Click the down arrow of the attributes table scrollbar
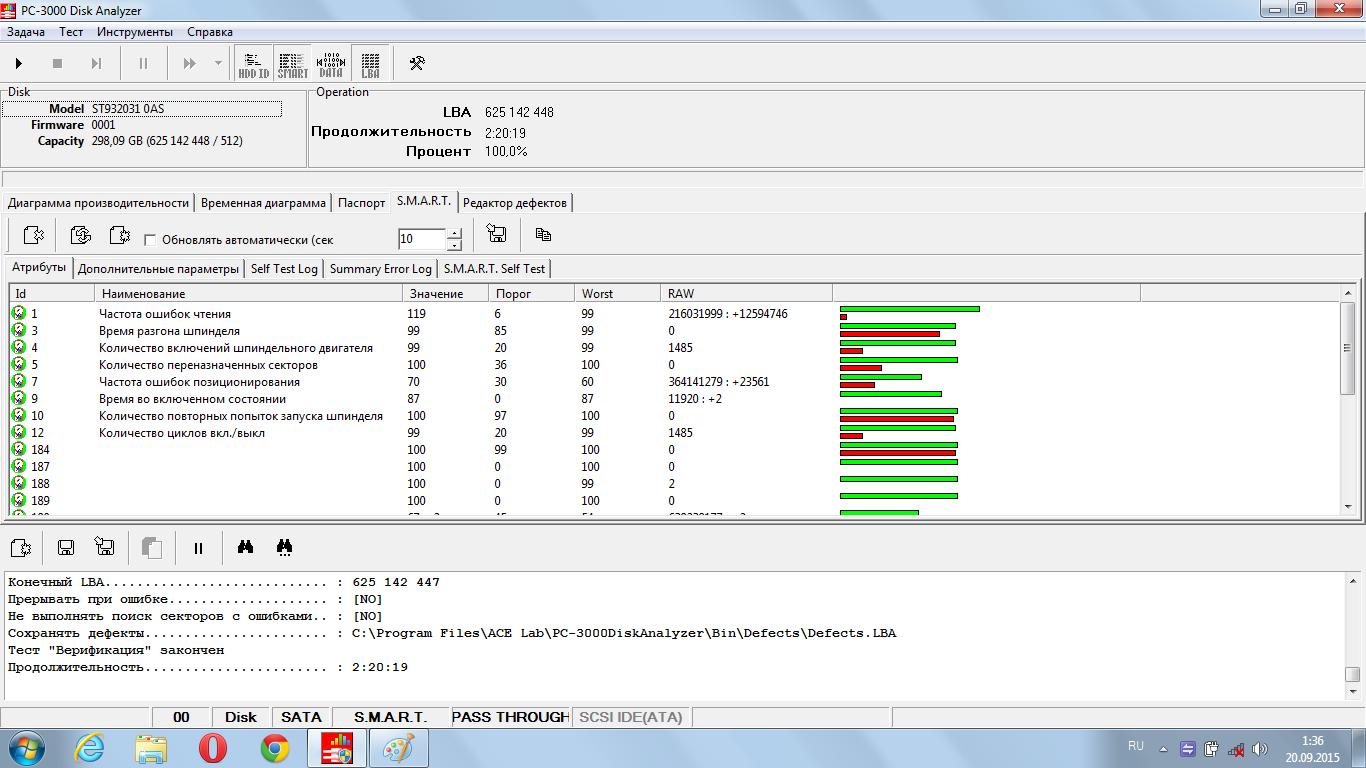The image size is (1366, 768). (1348, 509)
